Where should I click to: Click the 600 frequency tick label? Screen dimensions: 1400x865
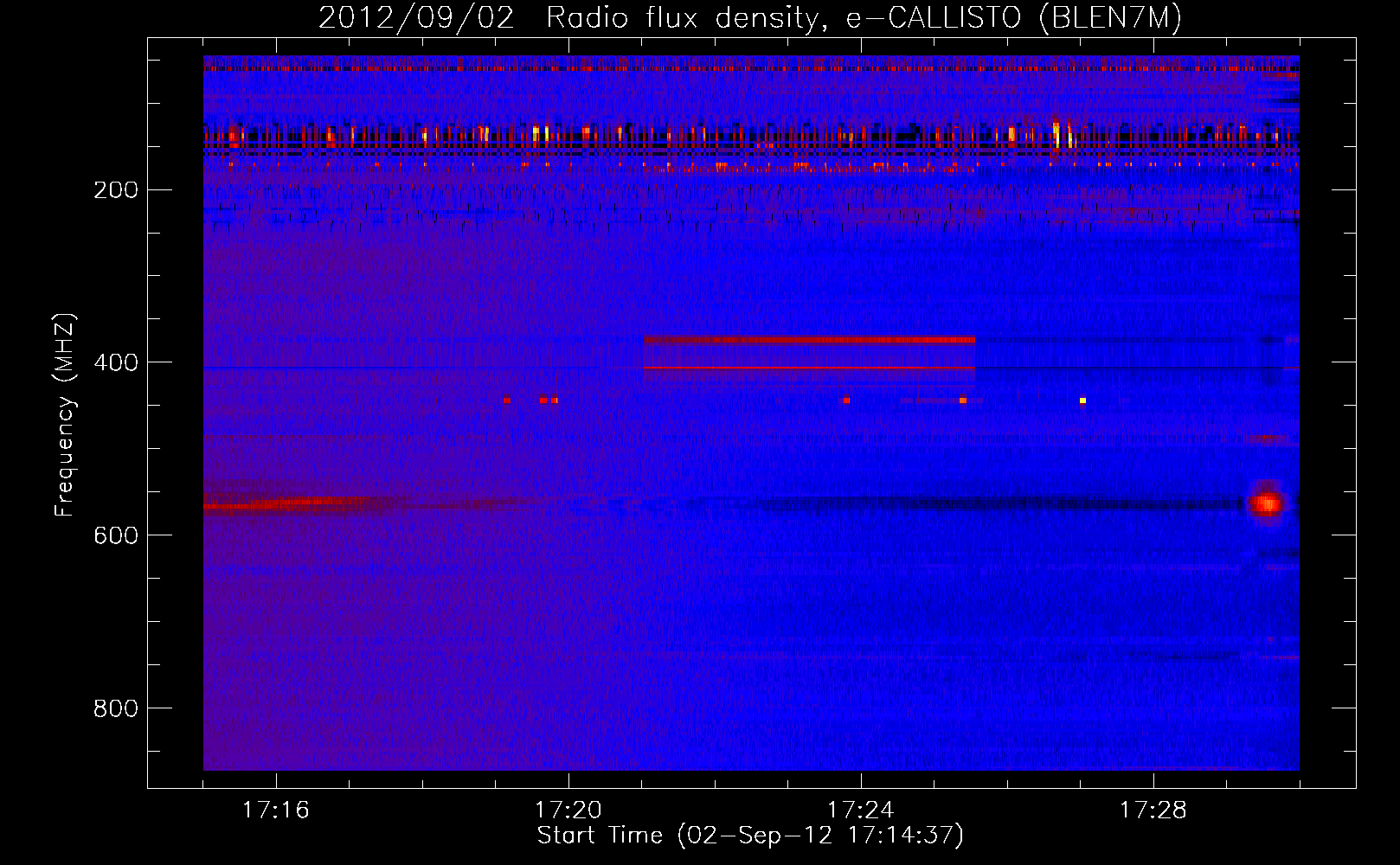point(115,536)
